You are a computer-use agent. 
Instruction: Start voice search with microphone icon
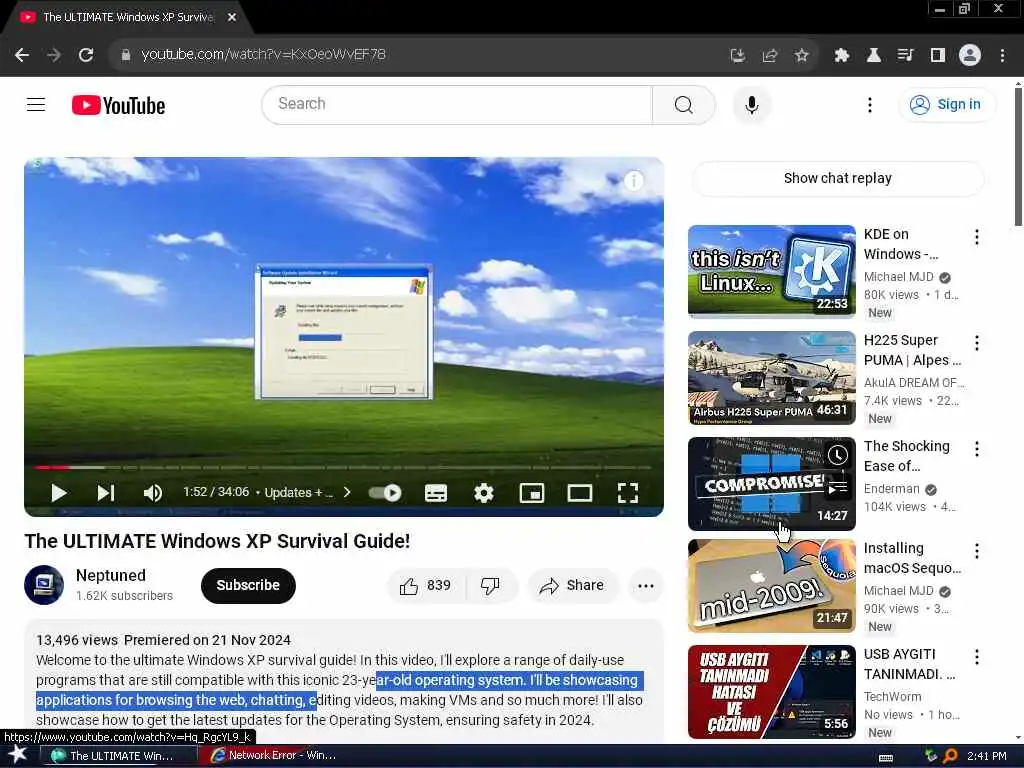click(x=752, y=104)
